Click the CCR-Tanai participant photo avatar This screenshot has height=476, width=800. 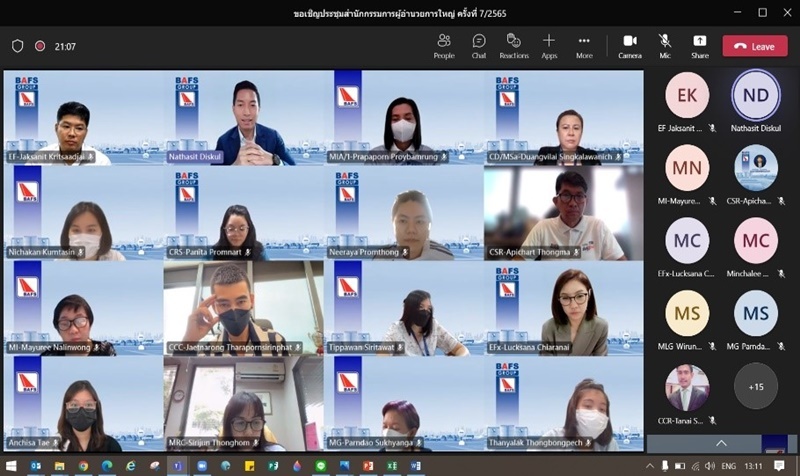687,388
